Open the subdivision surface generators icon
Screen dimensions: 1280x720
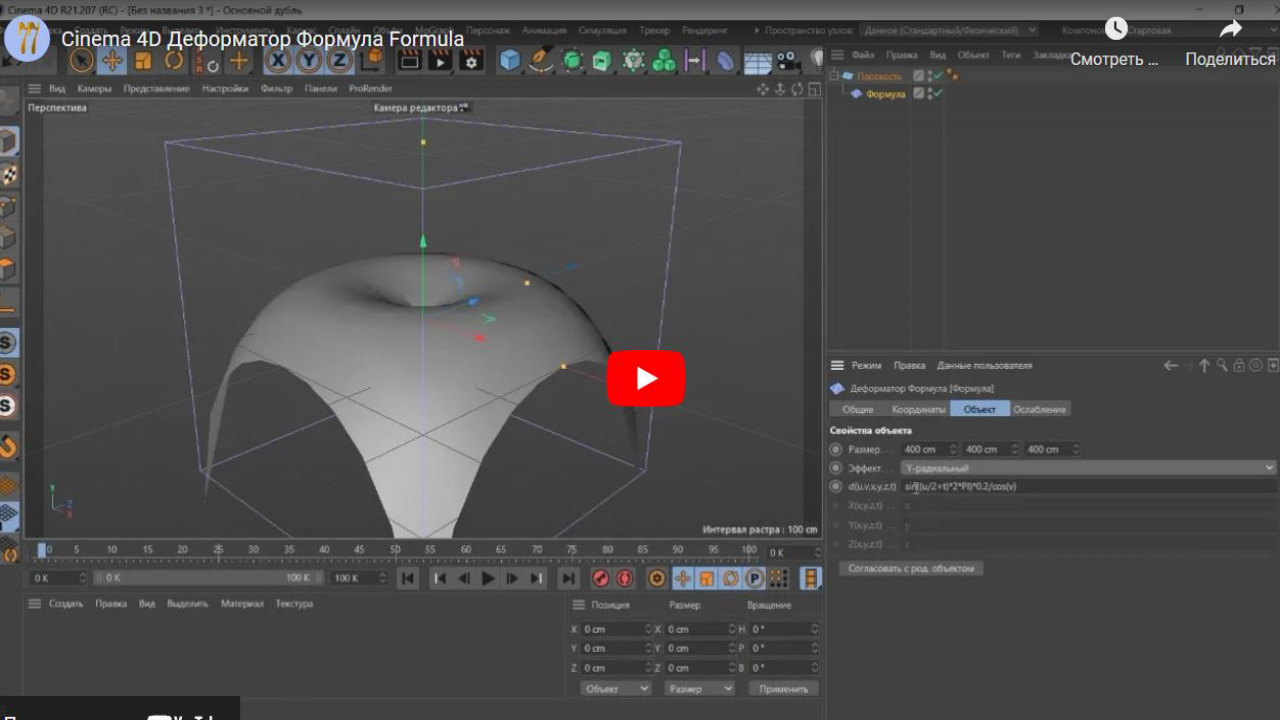[x=572, y=61]
